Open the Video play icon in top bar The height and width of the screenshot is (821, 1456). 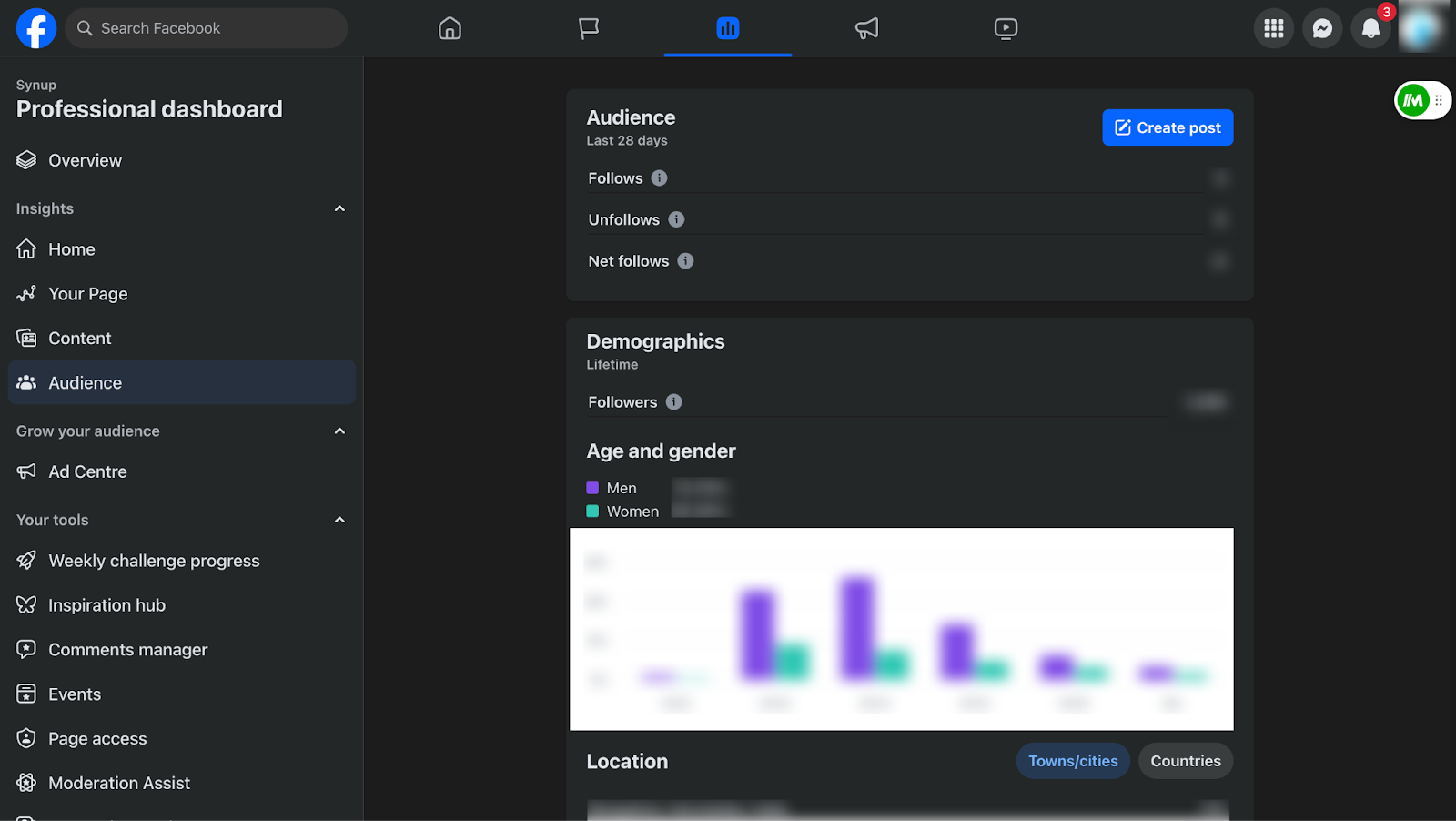pyautogui.click(x=1006, y=28)
